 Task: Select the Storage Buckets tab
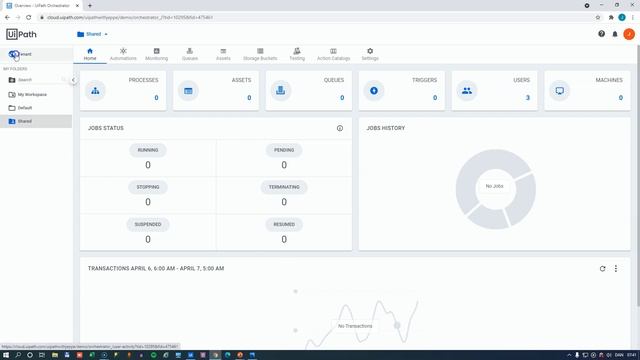[x=260, y=54]
